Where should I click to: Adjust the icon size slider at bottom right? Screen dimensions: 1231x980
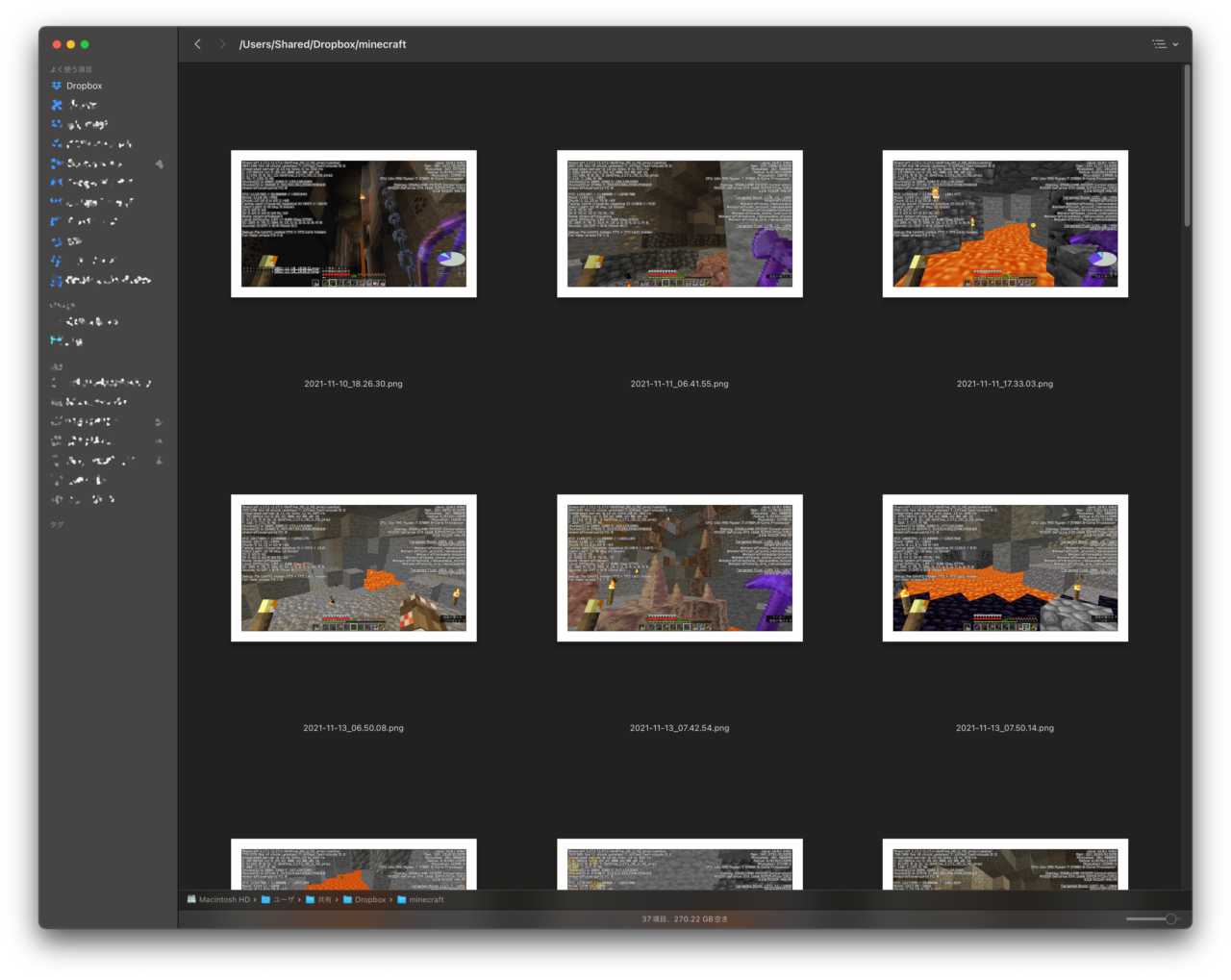[x=1152, y=919]
